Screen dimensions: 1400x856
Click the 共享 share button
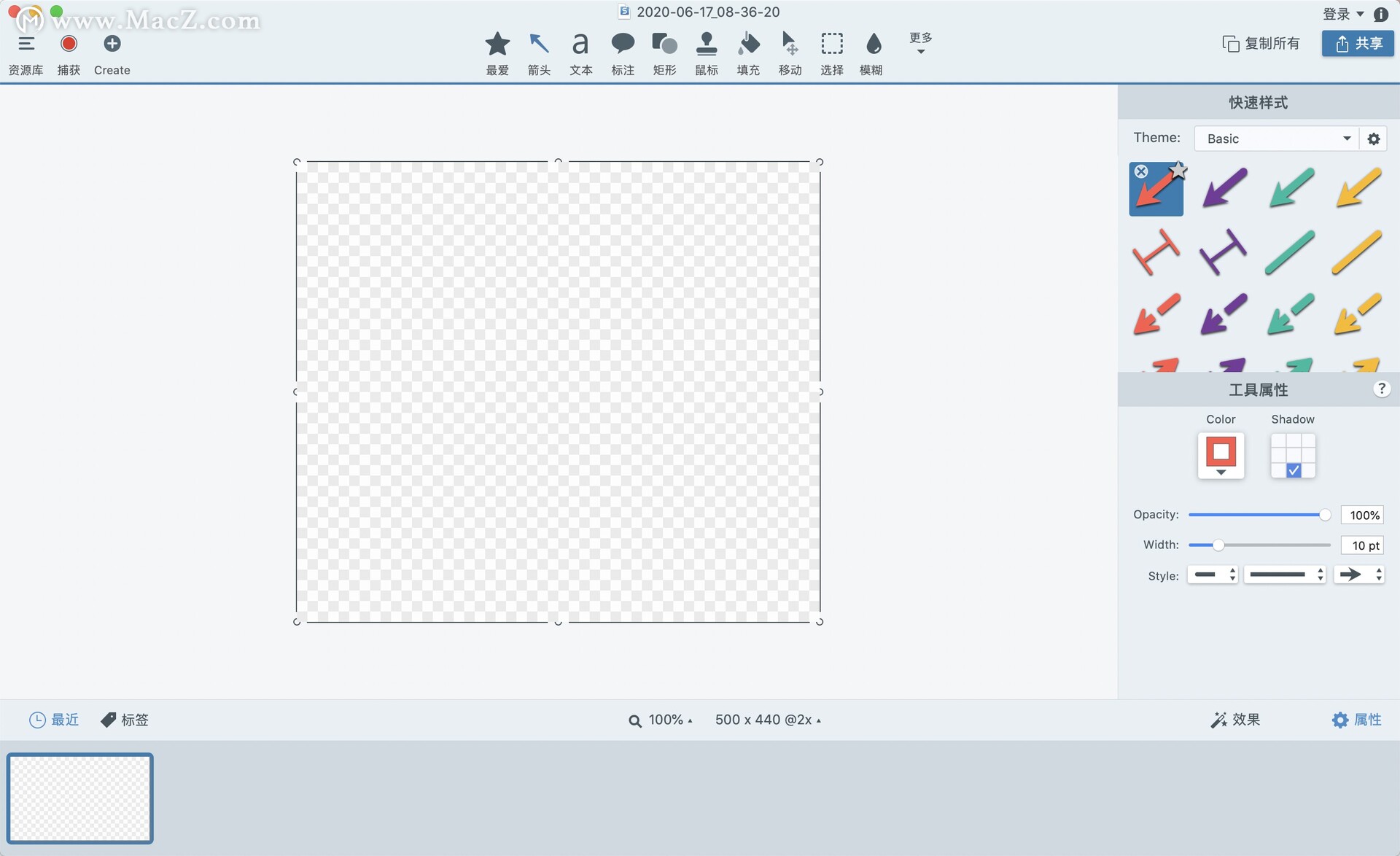1357,43
